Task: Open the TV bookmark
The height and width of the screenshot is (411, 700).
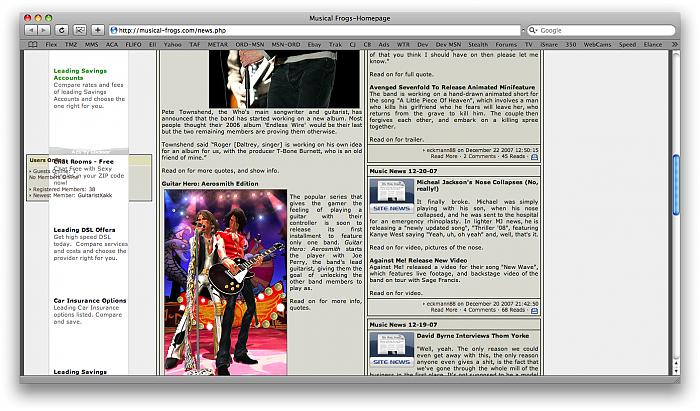Action: coord(529,45)
